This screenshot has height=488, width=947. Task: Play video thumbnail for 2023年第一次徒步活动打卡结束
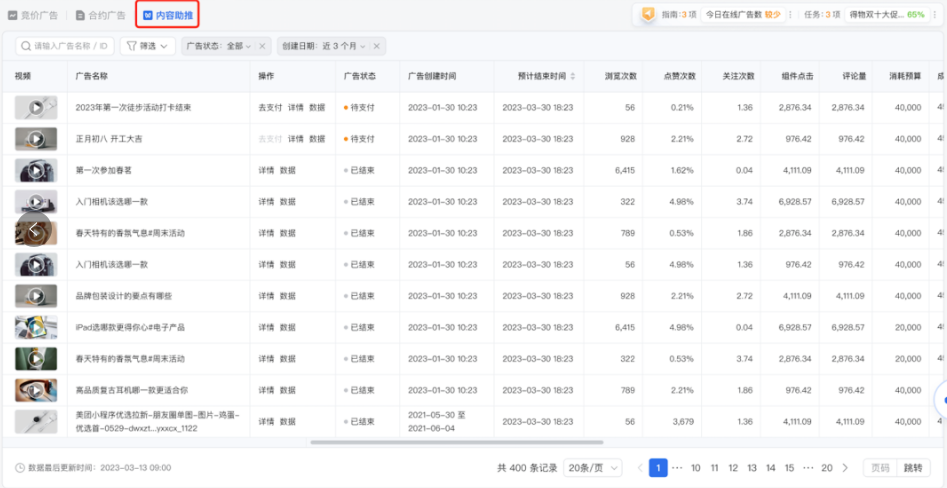click(36, 108)
